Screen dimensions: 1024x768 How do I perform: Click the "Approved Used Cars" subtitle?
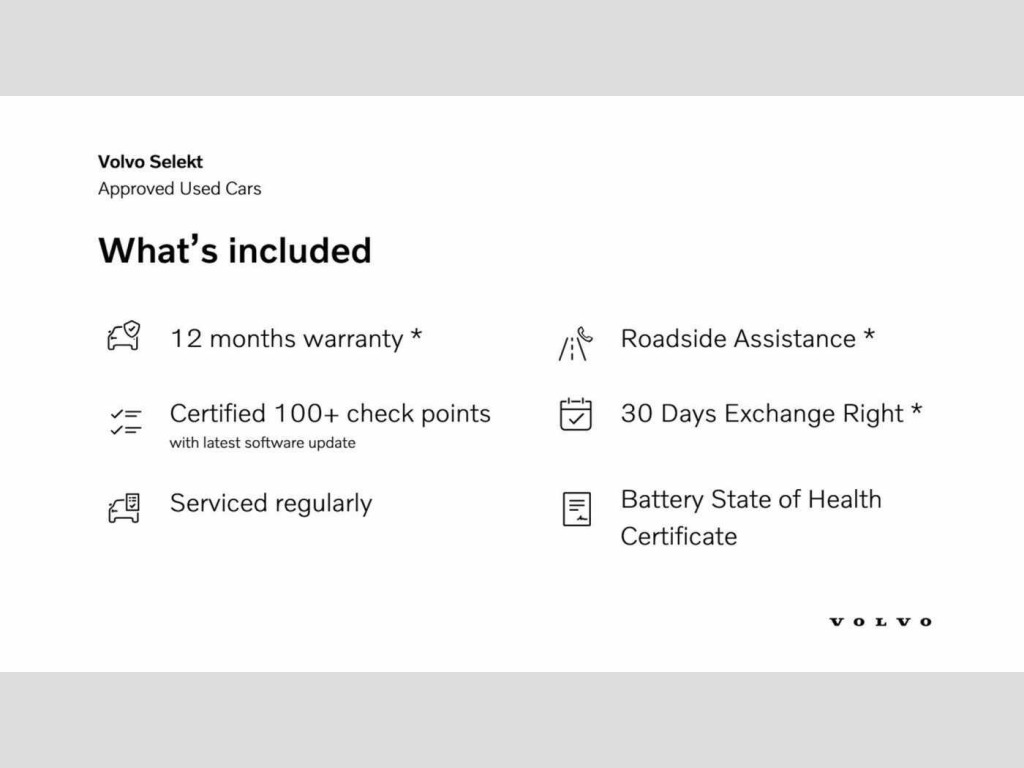[x=179, y=189]
